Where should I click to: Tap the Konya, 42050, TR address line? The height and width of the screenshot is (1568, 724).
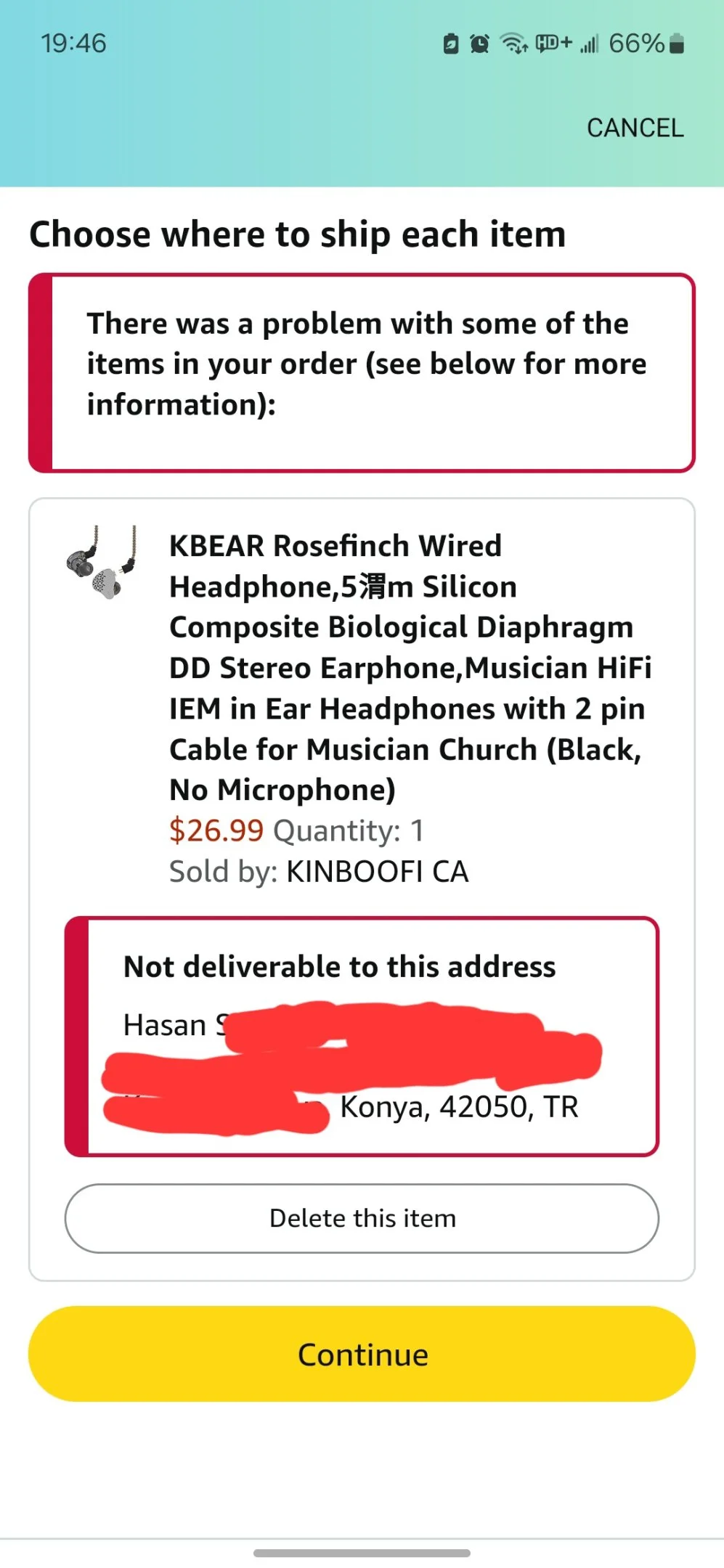click(459, 1107)
